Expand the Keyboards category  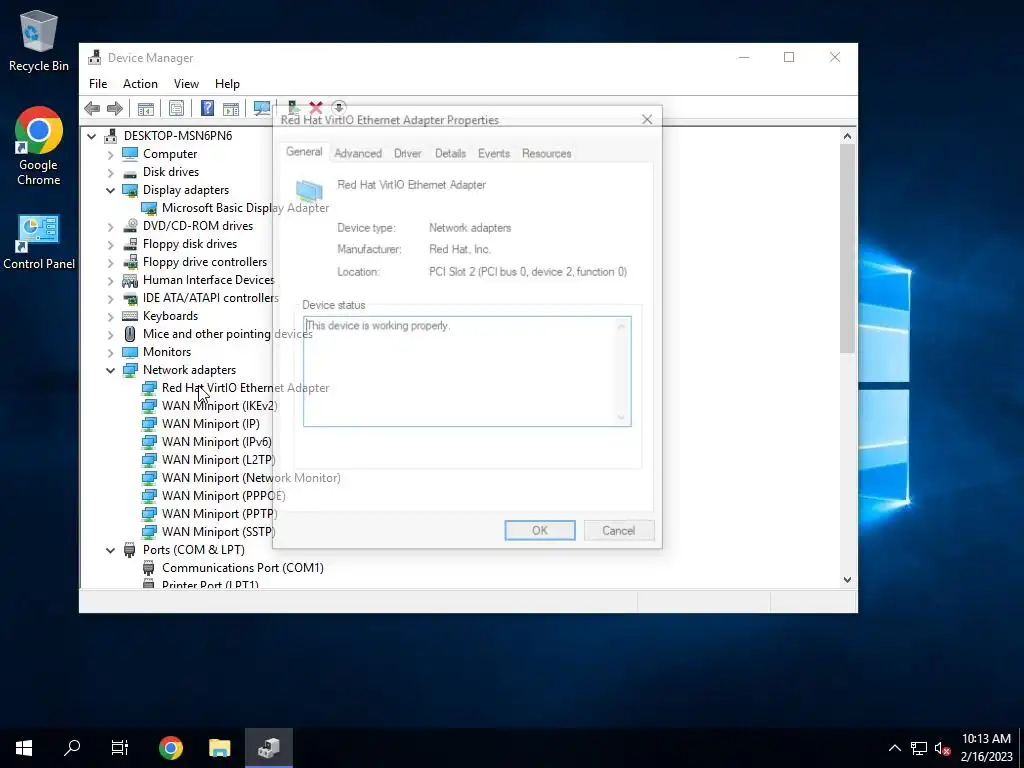(x=110, y=316)
